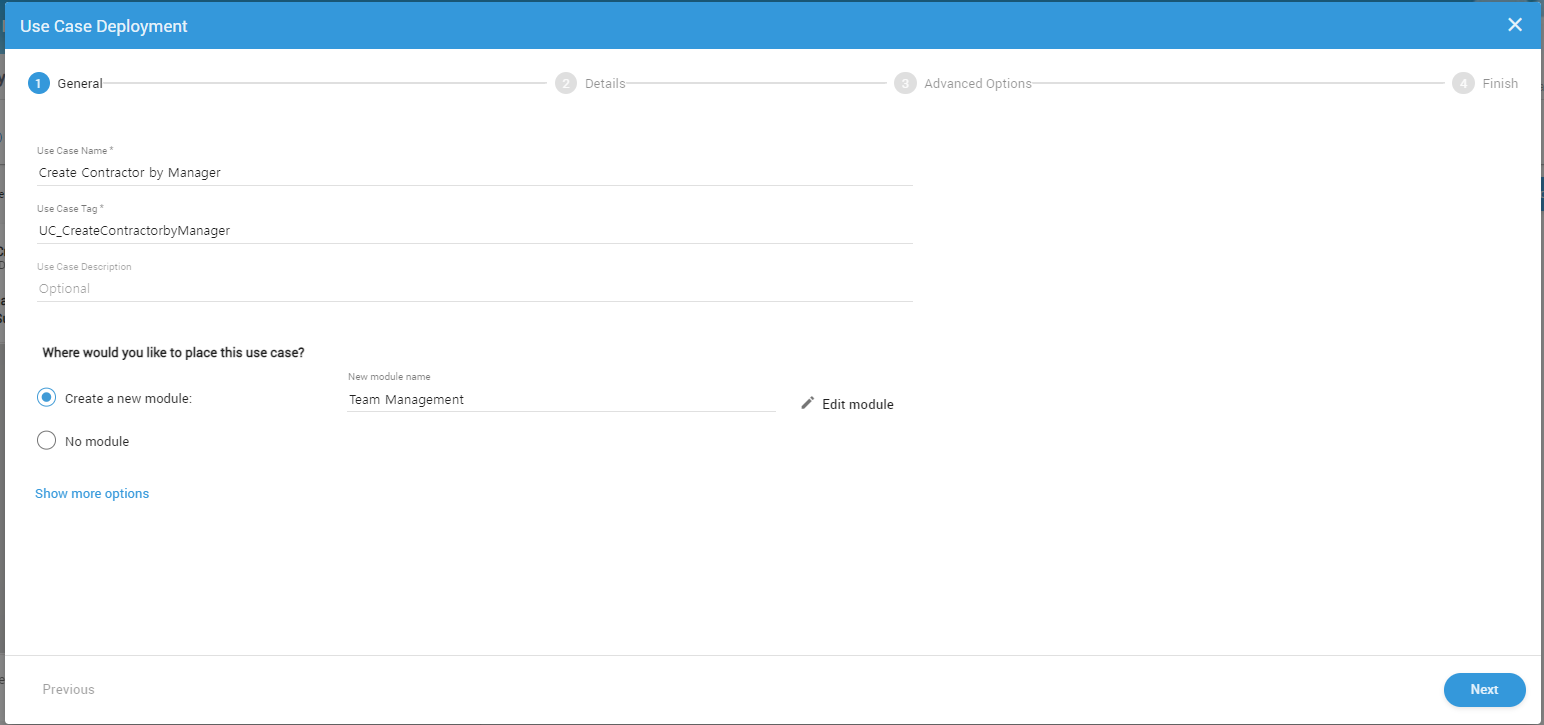Edit the Use Case Tag field
Image resolution: width=1544 pixels, height=725 pixels.
[474, 230]
